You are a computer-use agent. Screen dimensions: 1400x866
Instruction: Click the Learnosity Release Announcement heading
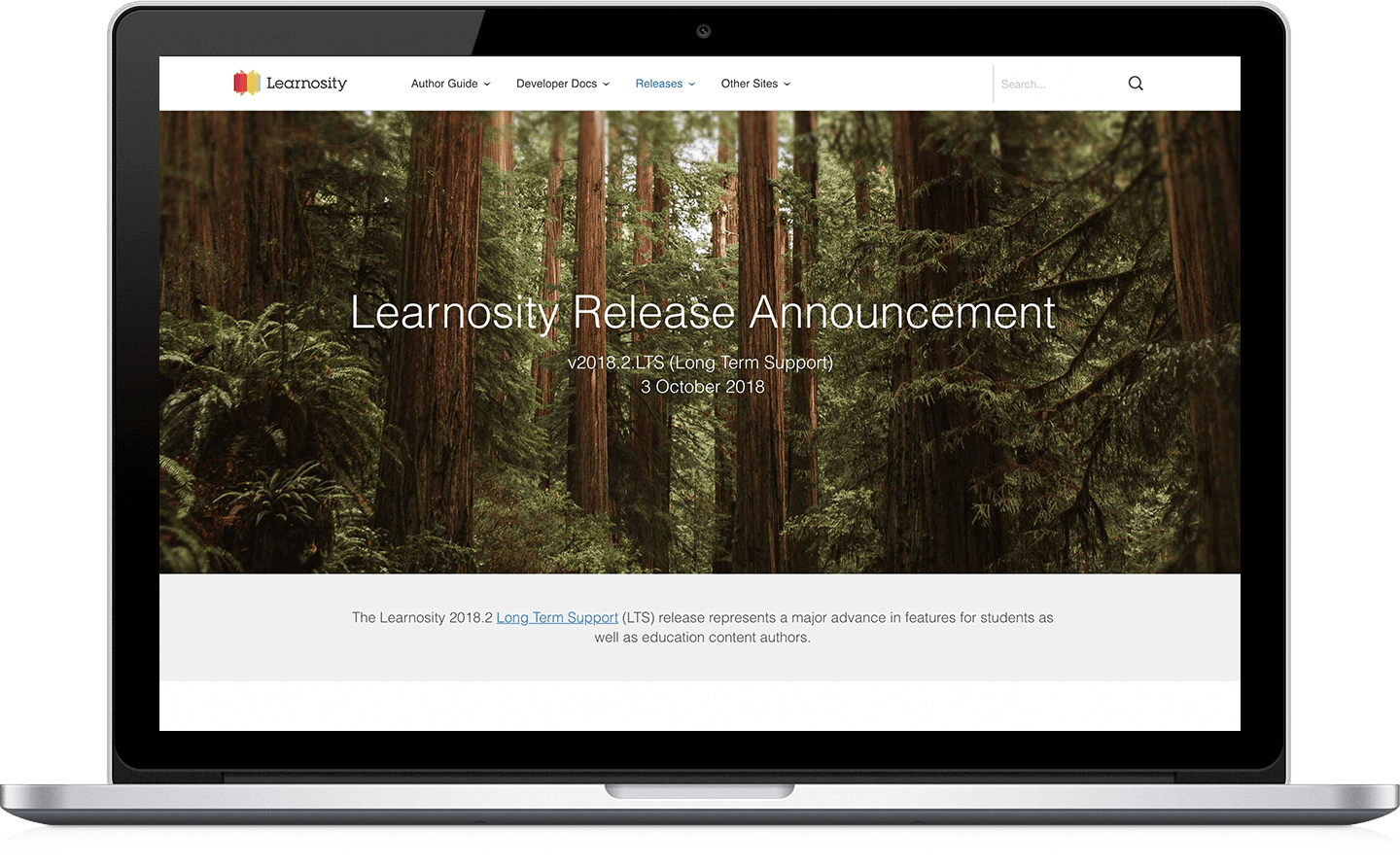[702, 312]
